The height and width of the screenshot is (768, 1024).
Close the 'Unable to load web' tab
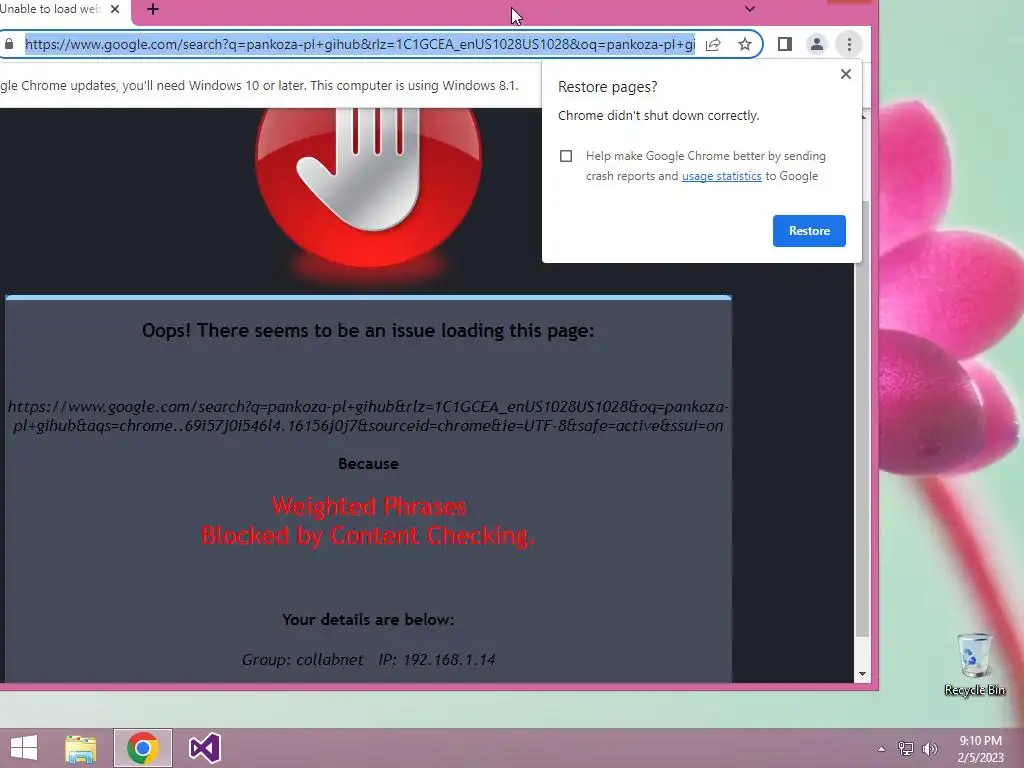[x=115, y=9]
